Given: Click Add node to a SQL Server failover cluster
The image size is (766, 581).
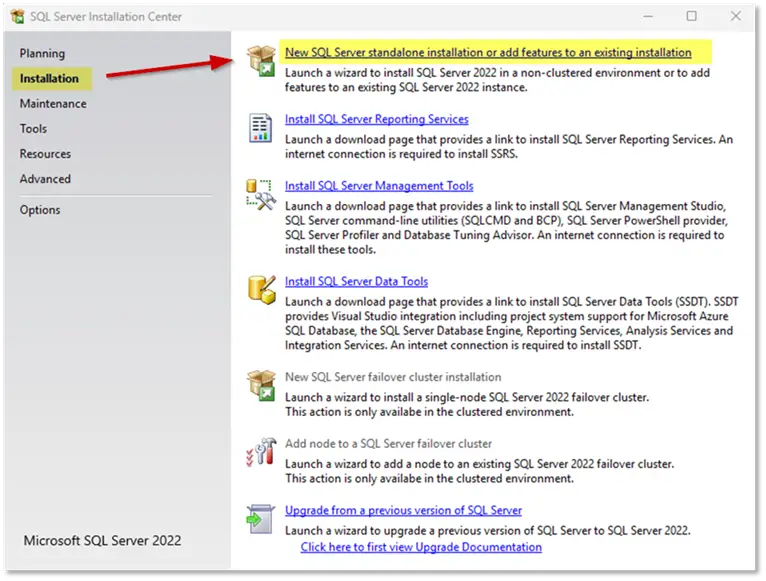Looking at the screenshot, I should (388, 444).
